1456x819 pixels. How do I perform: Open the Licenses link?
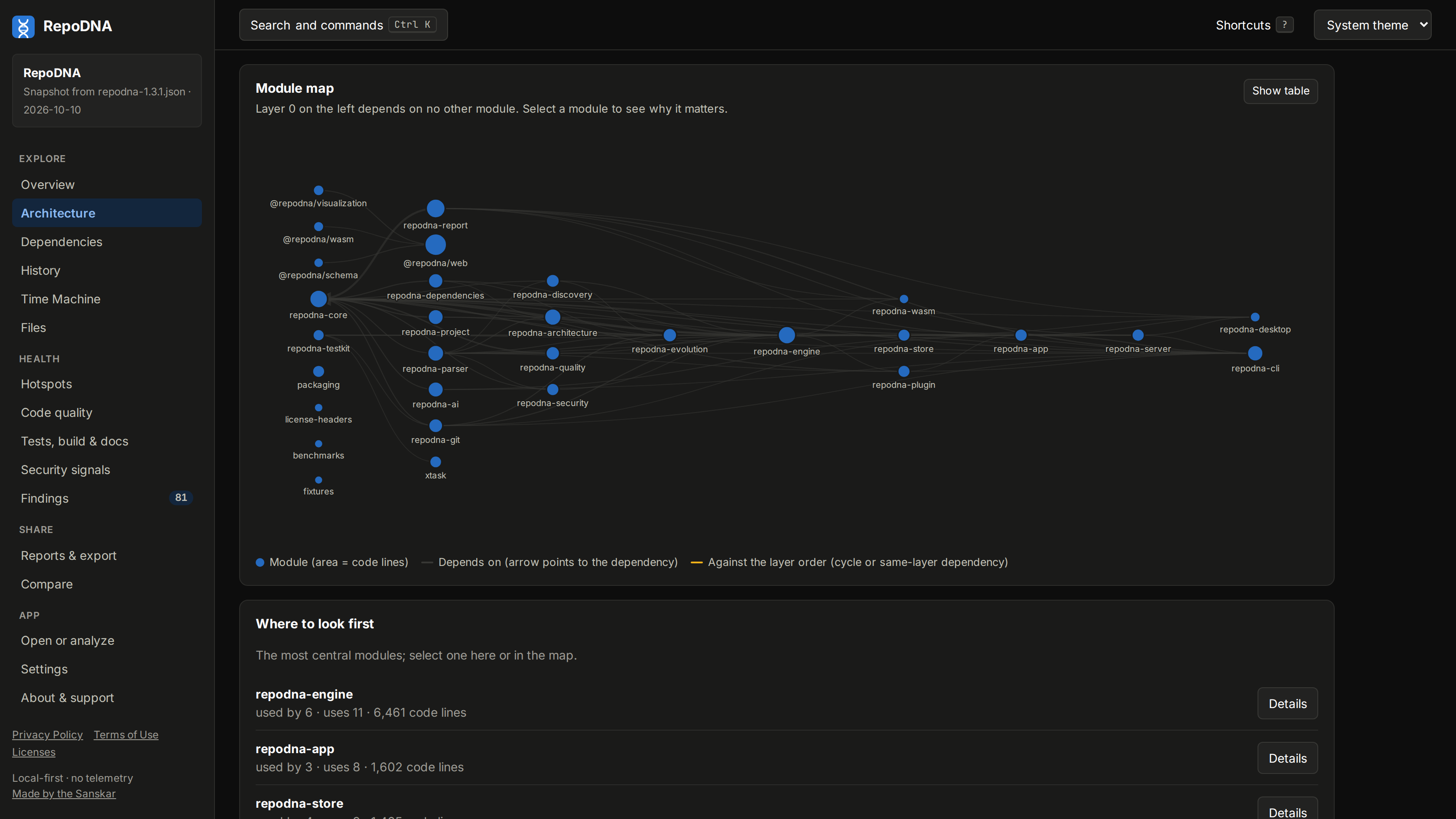click(34, 752)
